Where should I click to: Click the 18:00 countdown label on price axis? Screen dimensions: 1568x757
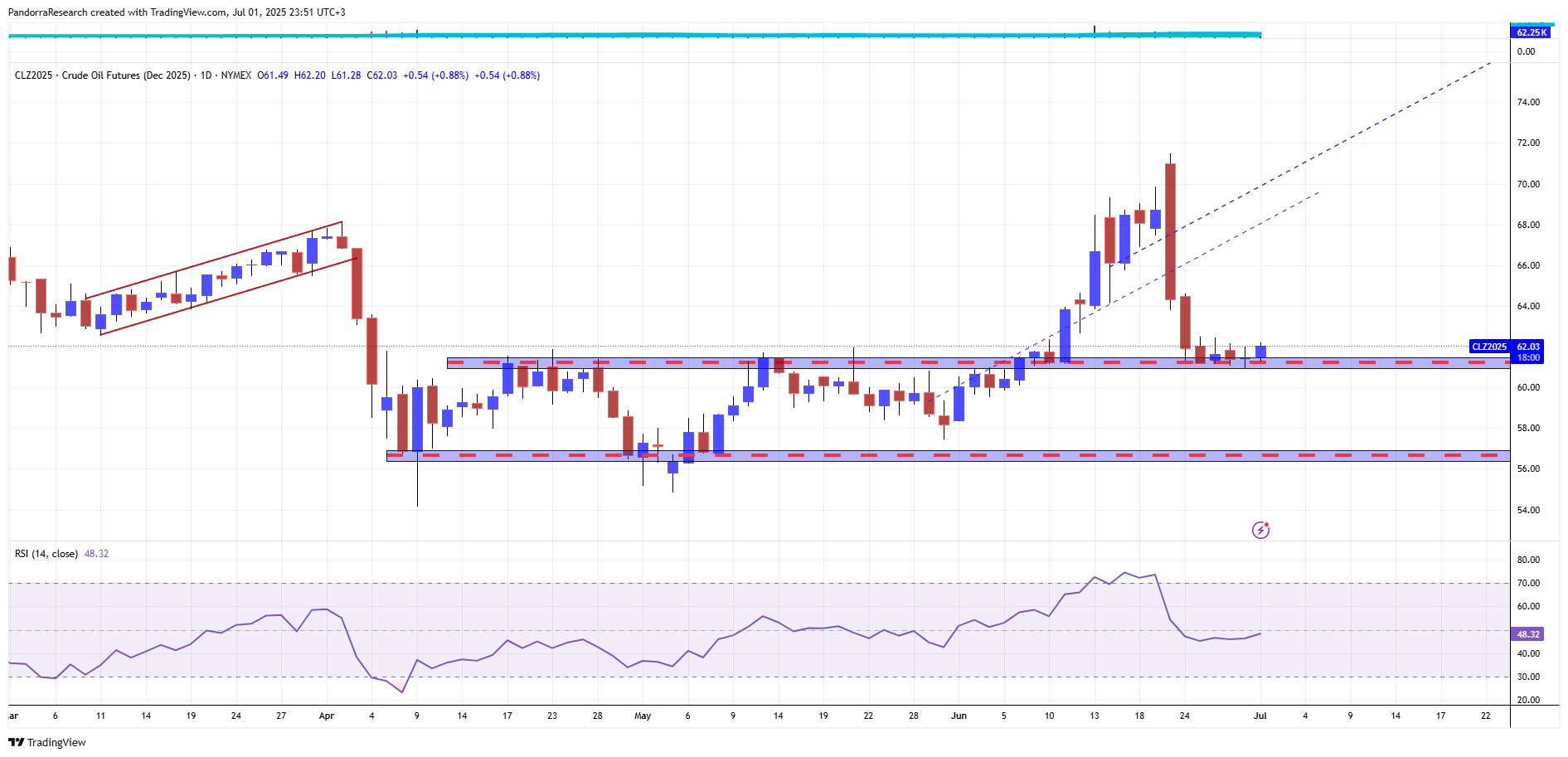(x=1528, y=357)
